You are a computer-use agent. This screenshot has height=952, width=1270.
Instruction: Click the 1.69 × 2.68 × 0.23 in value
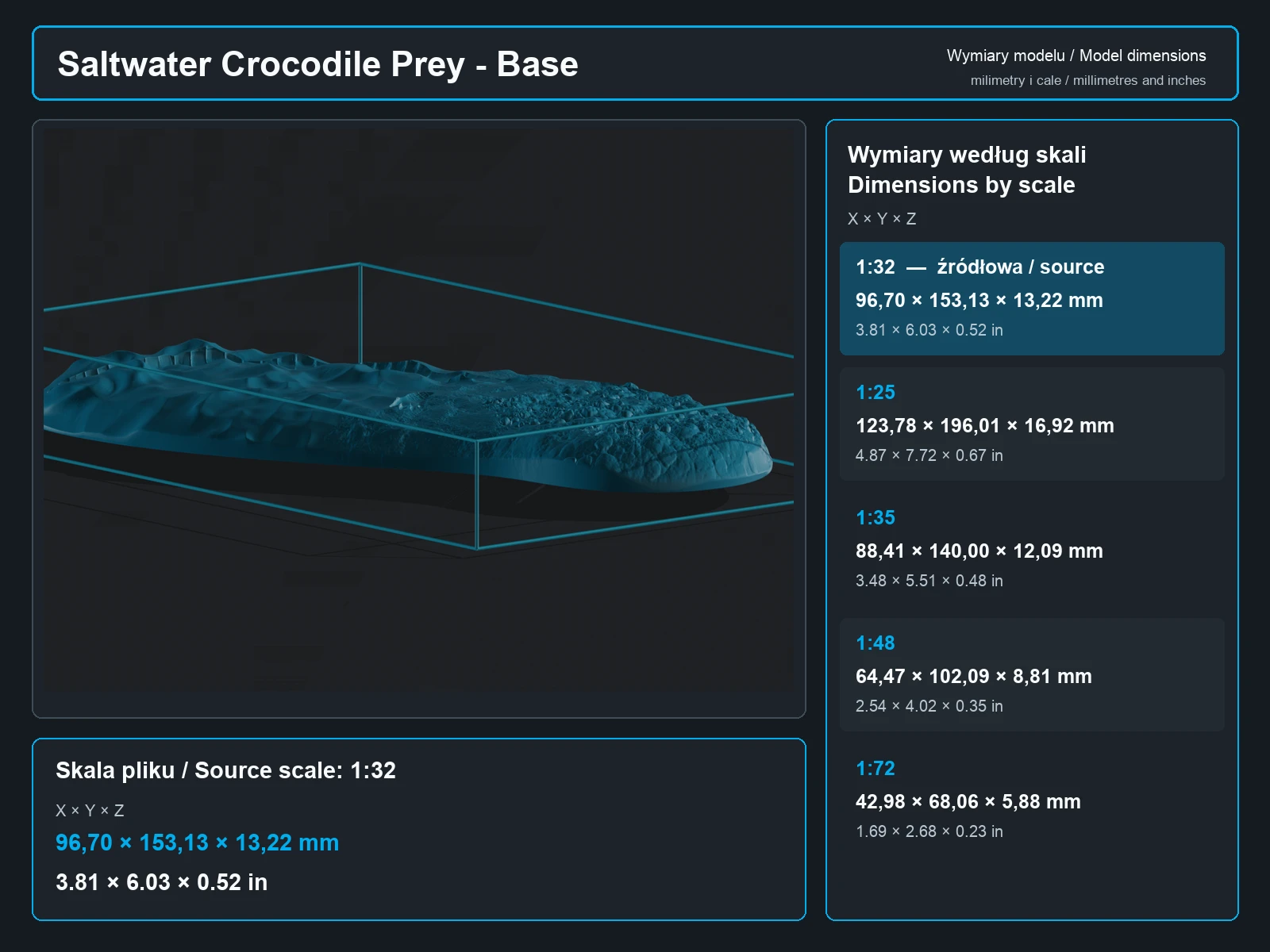click(929, 831)
